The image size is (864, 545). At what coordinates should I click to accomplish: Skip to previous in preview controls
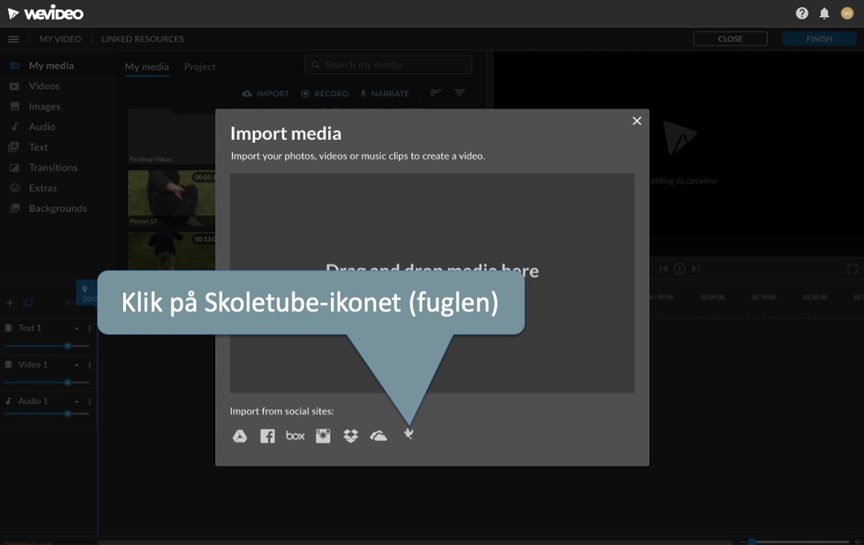click(x=663, y=269)
